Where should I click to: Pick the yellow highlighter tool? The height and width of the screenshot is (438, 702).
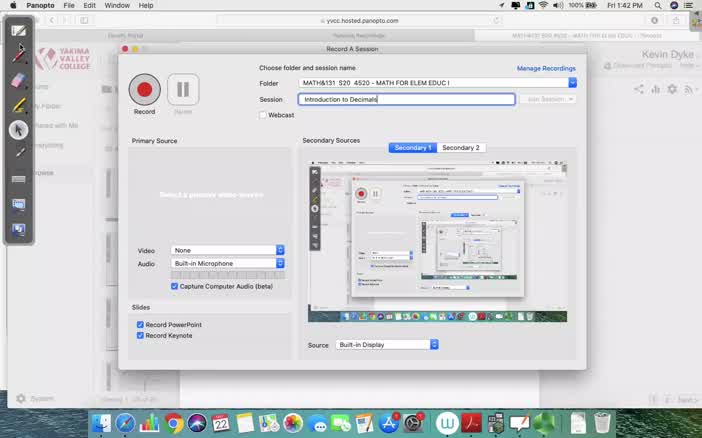pyautogui.click(x=18, y=104)
